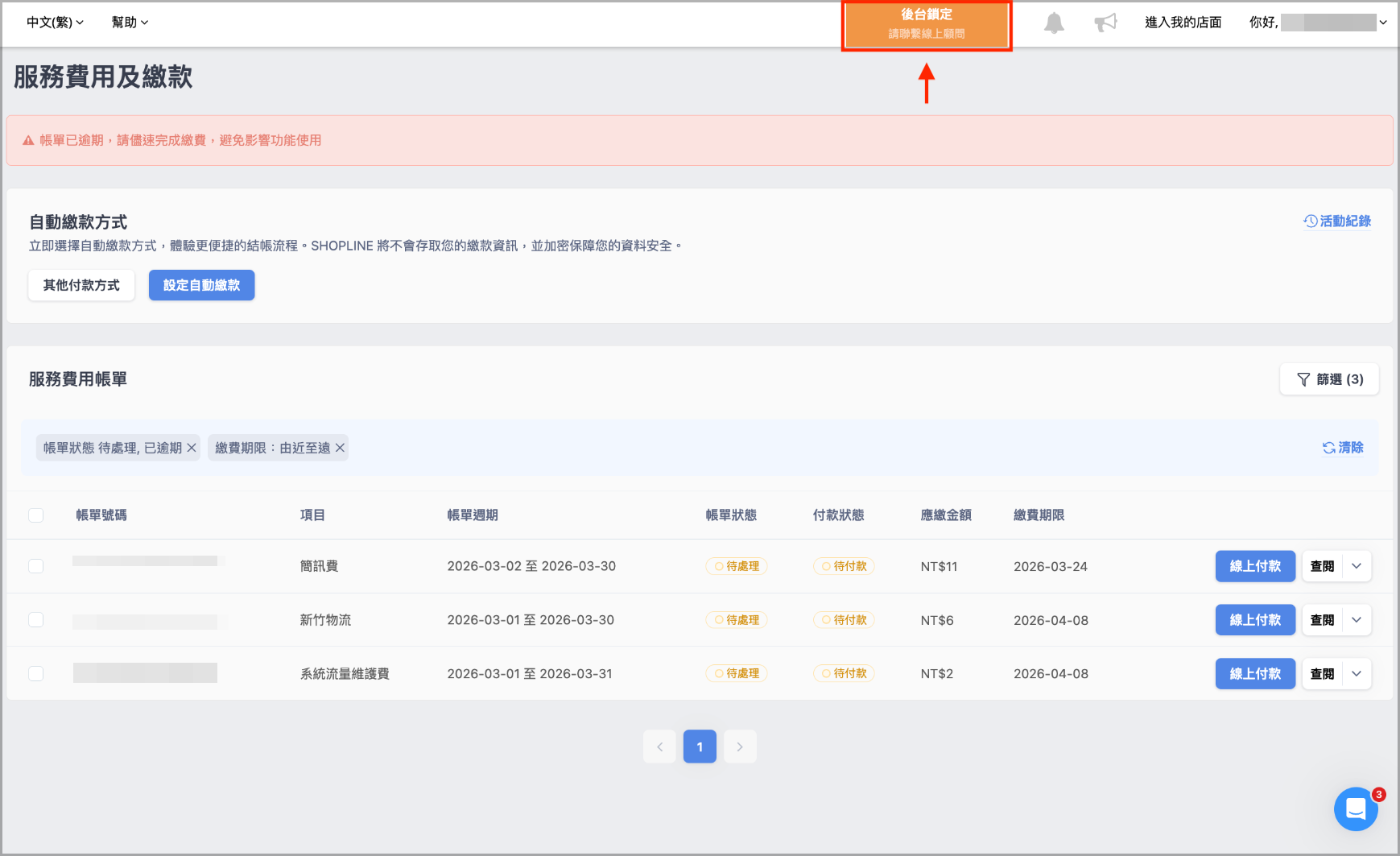This screenshot has width=1400, height=856.
Task: Click the 系統流量維護費 item name
Action: click(x=345, y=674)
